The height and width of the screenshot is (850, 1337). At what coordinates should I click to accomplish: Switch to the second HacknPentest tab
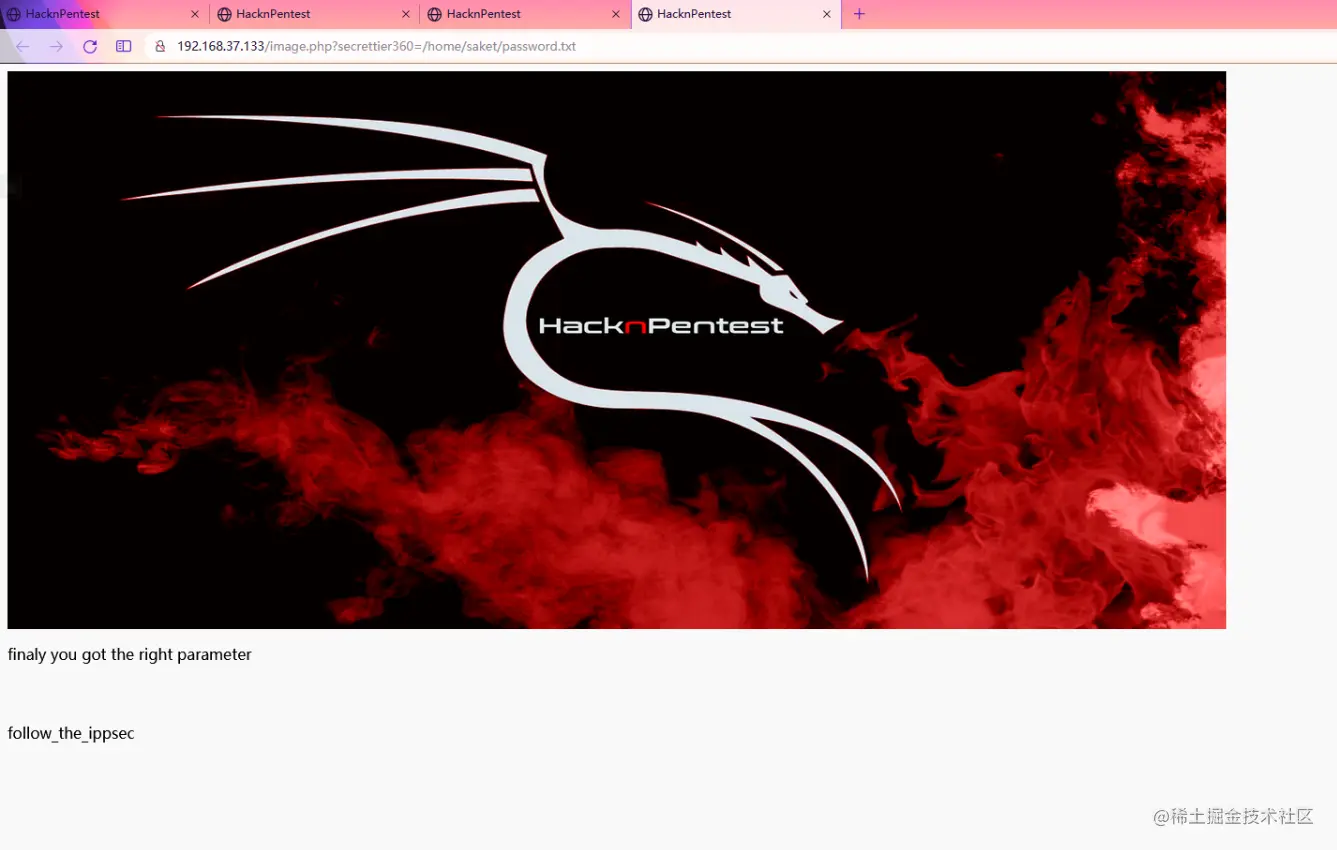coord(315,14)
